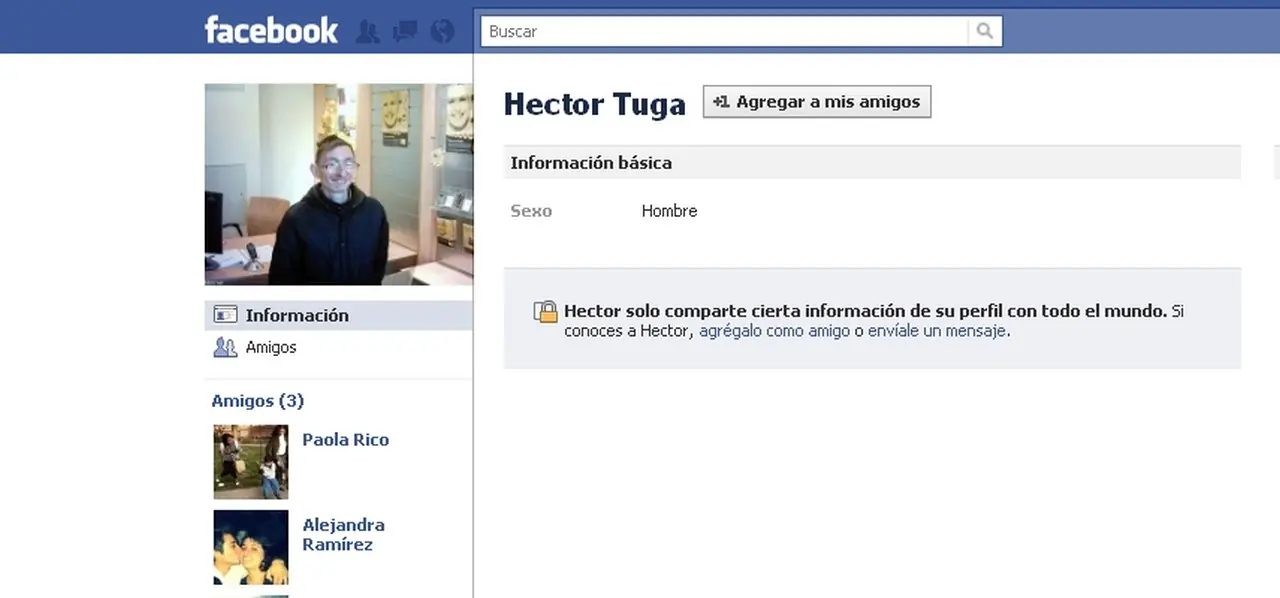Select the Información tab in sidebar
Viewport: 1280px width, 598px height.
(338, 315)
